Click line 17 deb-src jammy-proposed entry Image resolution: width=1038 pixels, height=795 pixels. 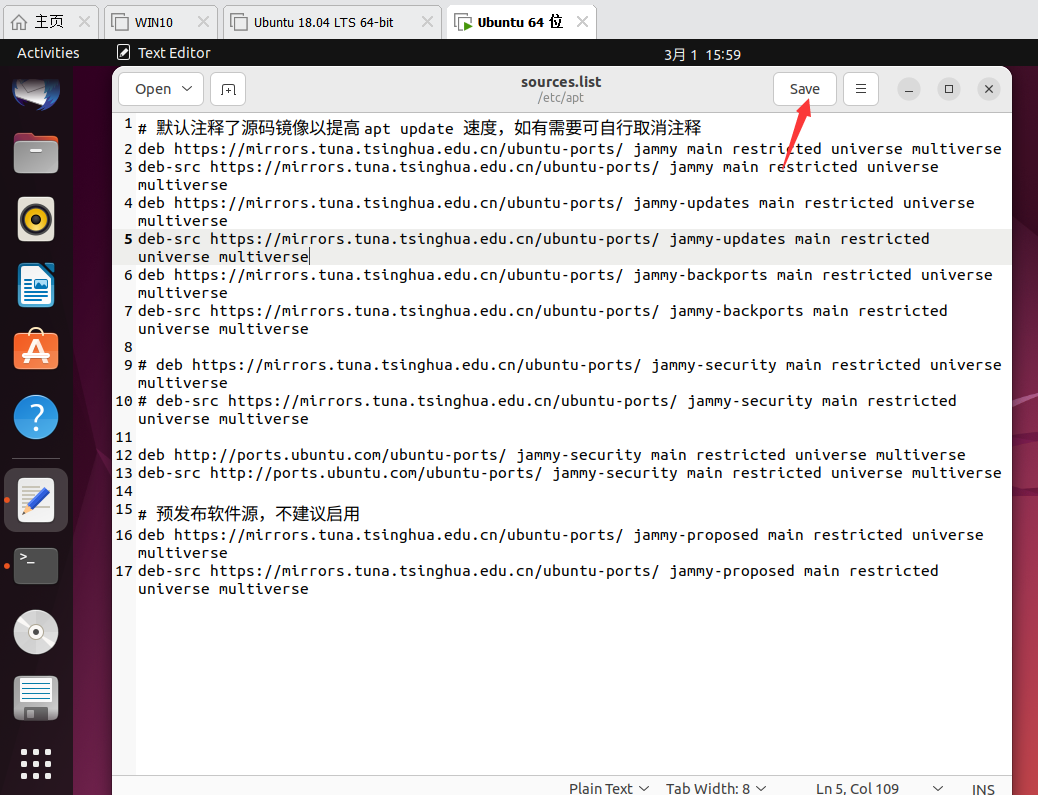click(x=538, y=580)
